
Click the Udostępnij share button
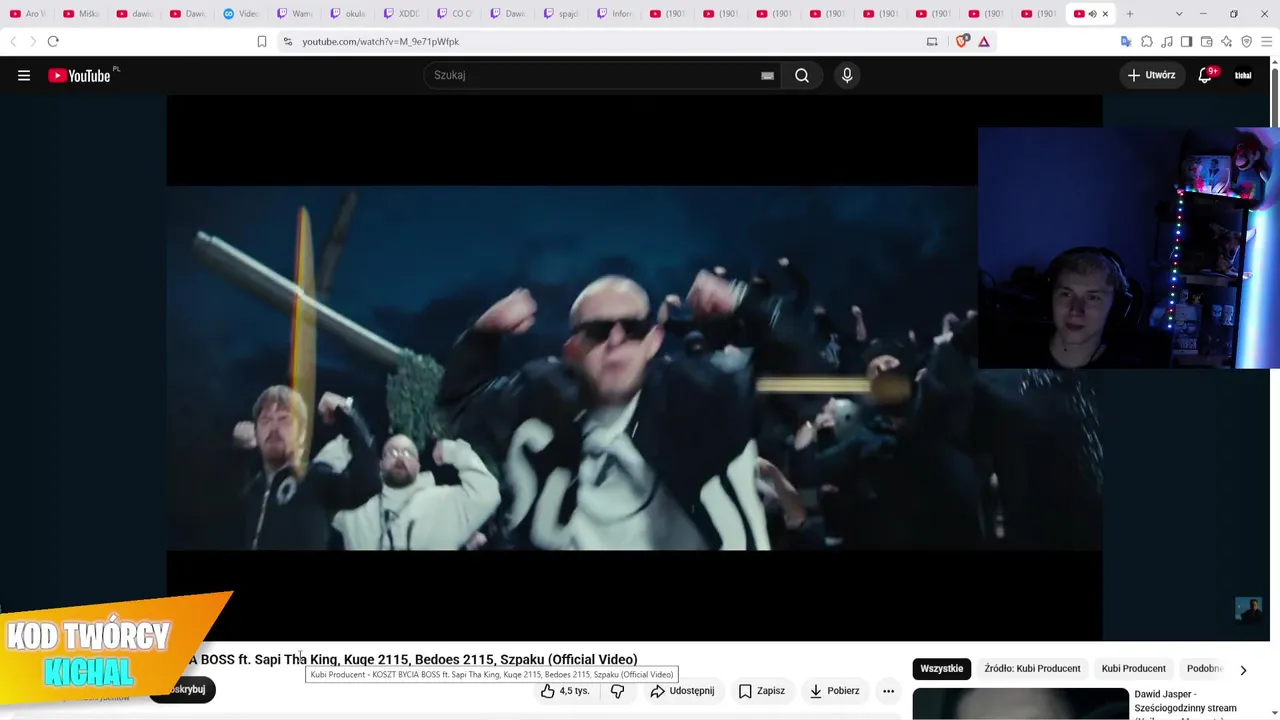682,691
